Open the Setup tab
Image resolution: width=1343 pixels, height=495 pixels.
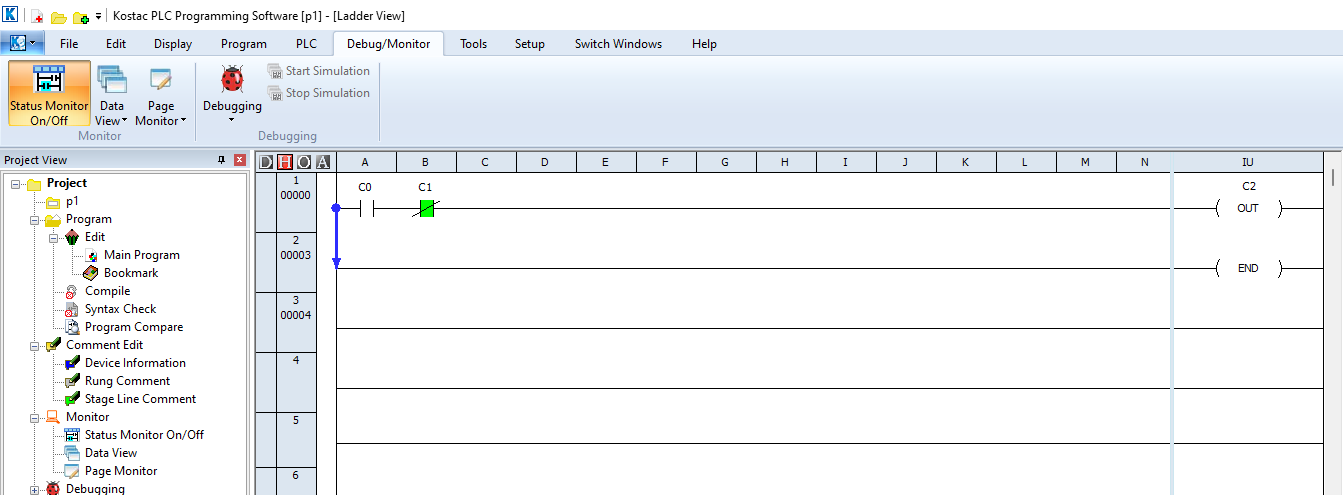coord(530,43)
